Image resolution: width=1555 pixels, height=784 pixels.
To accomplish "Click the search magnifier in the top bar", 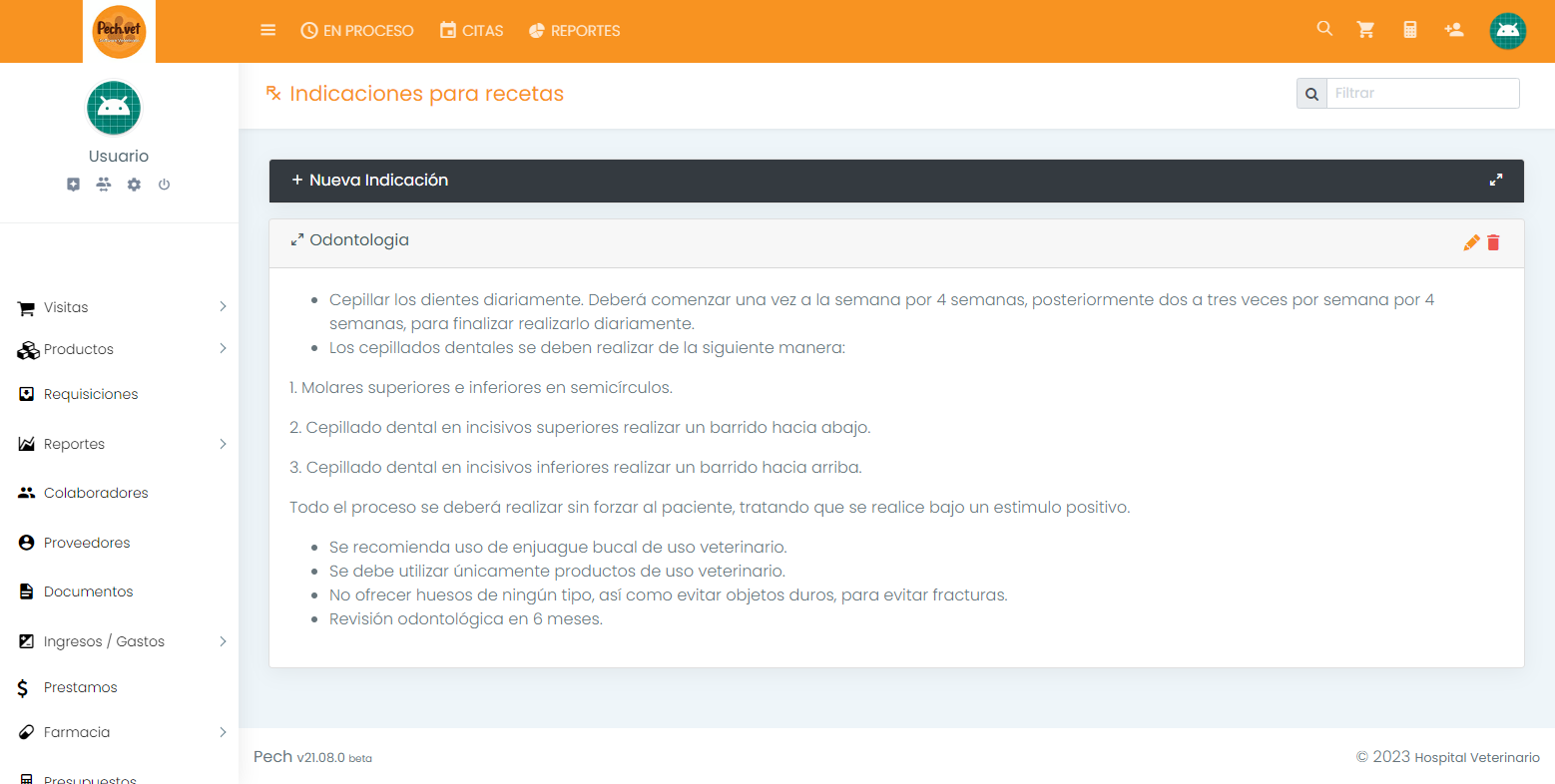I will (1324, 29).
